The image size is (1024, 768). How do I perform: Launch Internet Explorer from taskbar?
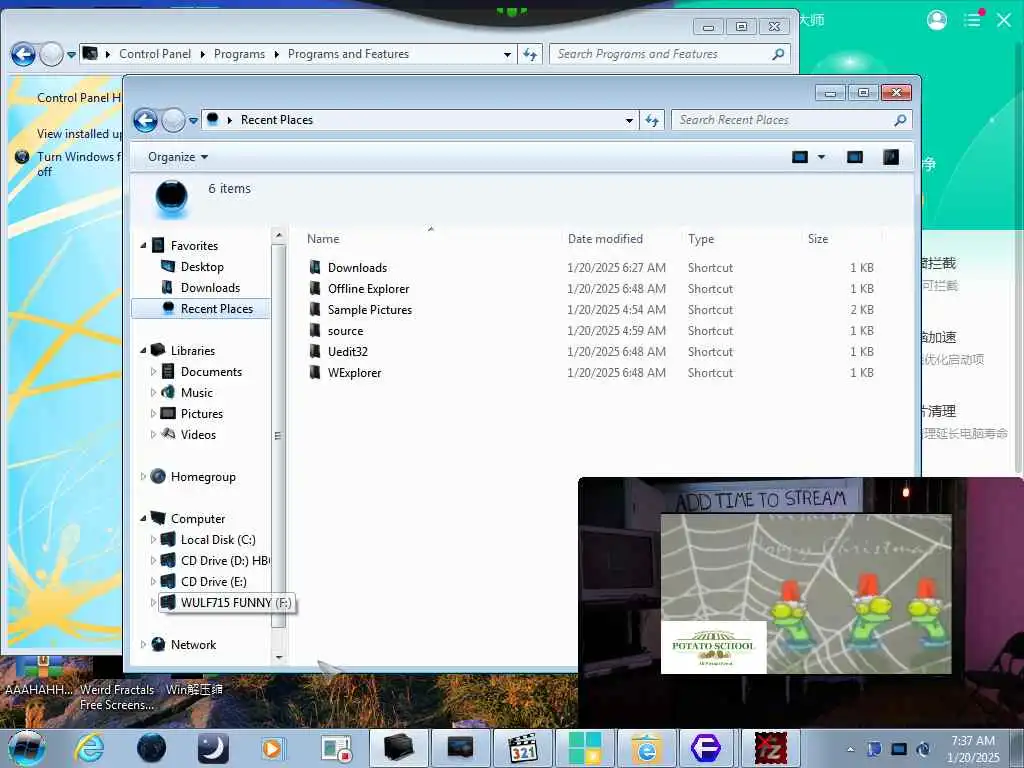(x=89, y=748)
